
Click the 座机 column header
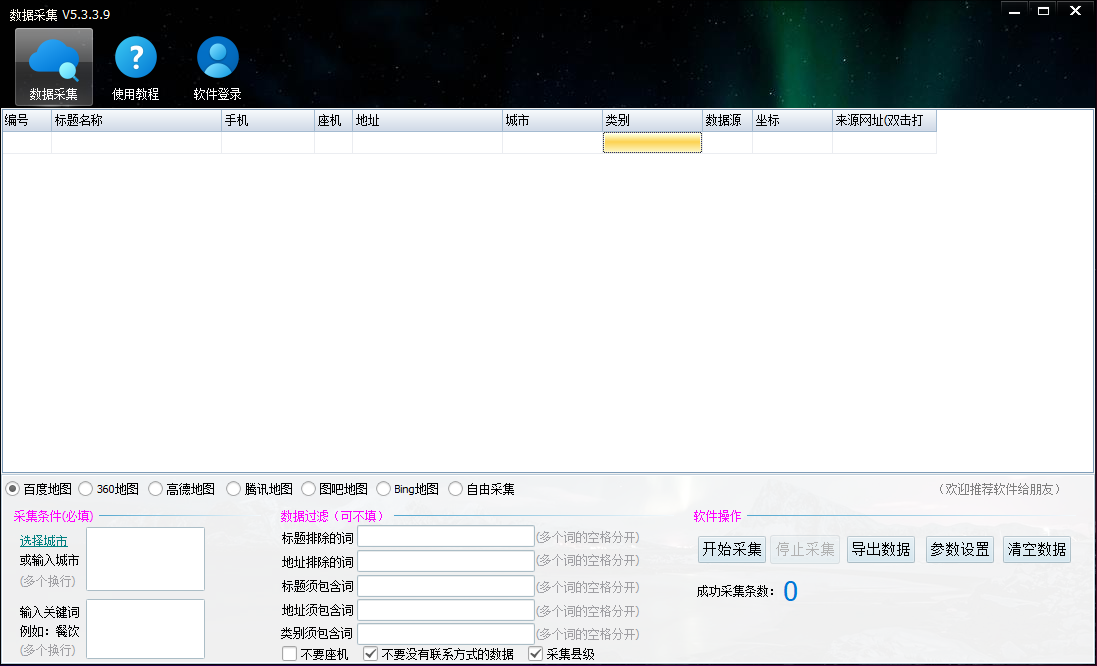[x=334, y=120]
